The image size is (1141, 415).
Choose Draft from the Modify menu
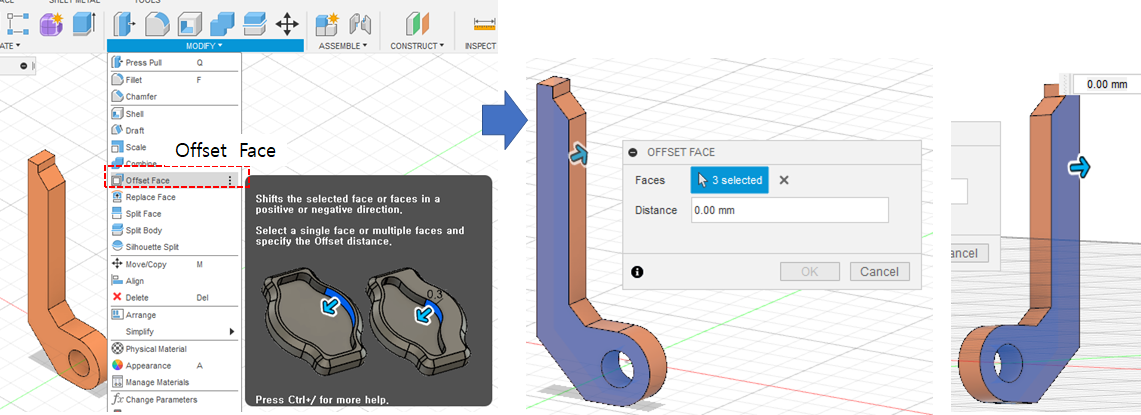(174, 130)
